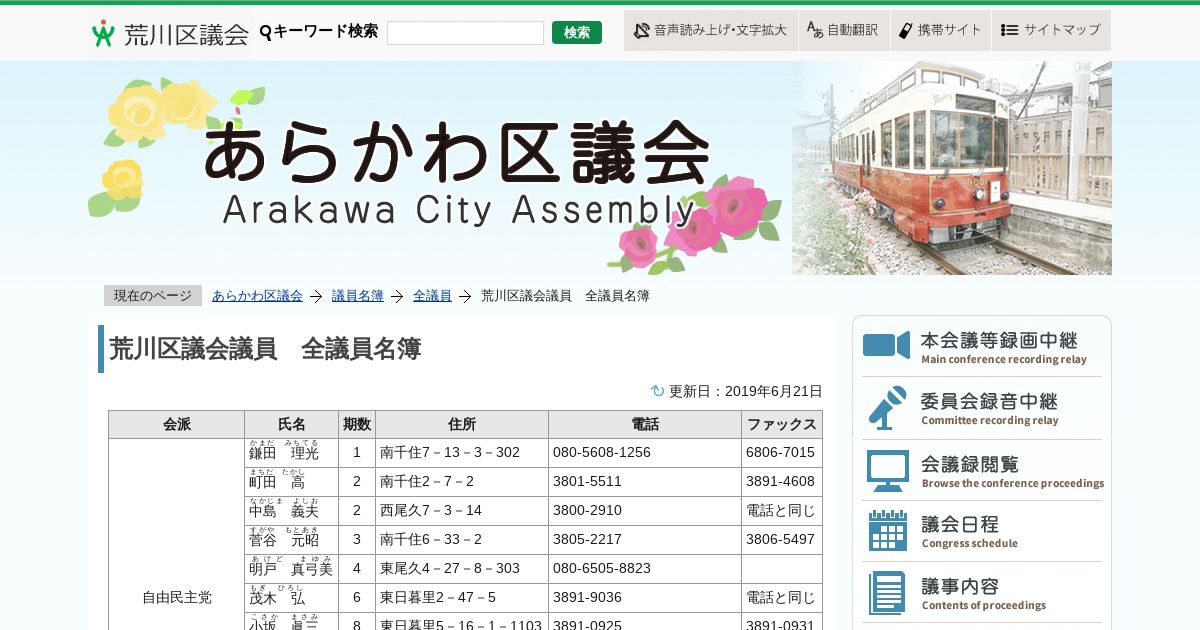The image size is (1200, 630).
Task: Click the video camera relay icon
Action: [886, 345]
